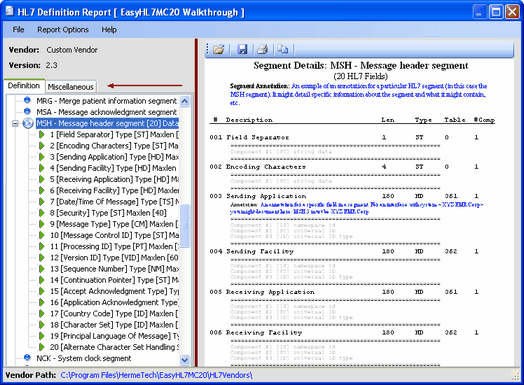Copy report contents with copy icon
Viewport: 524px width, 385px height.
pyautogui.click(x=283, y=49)
